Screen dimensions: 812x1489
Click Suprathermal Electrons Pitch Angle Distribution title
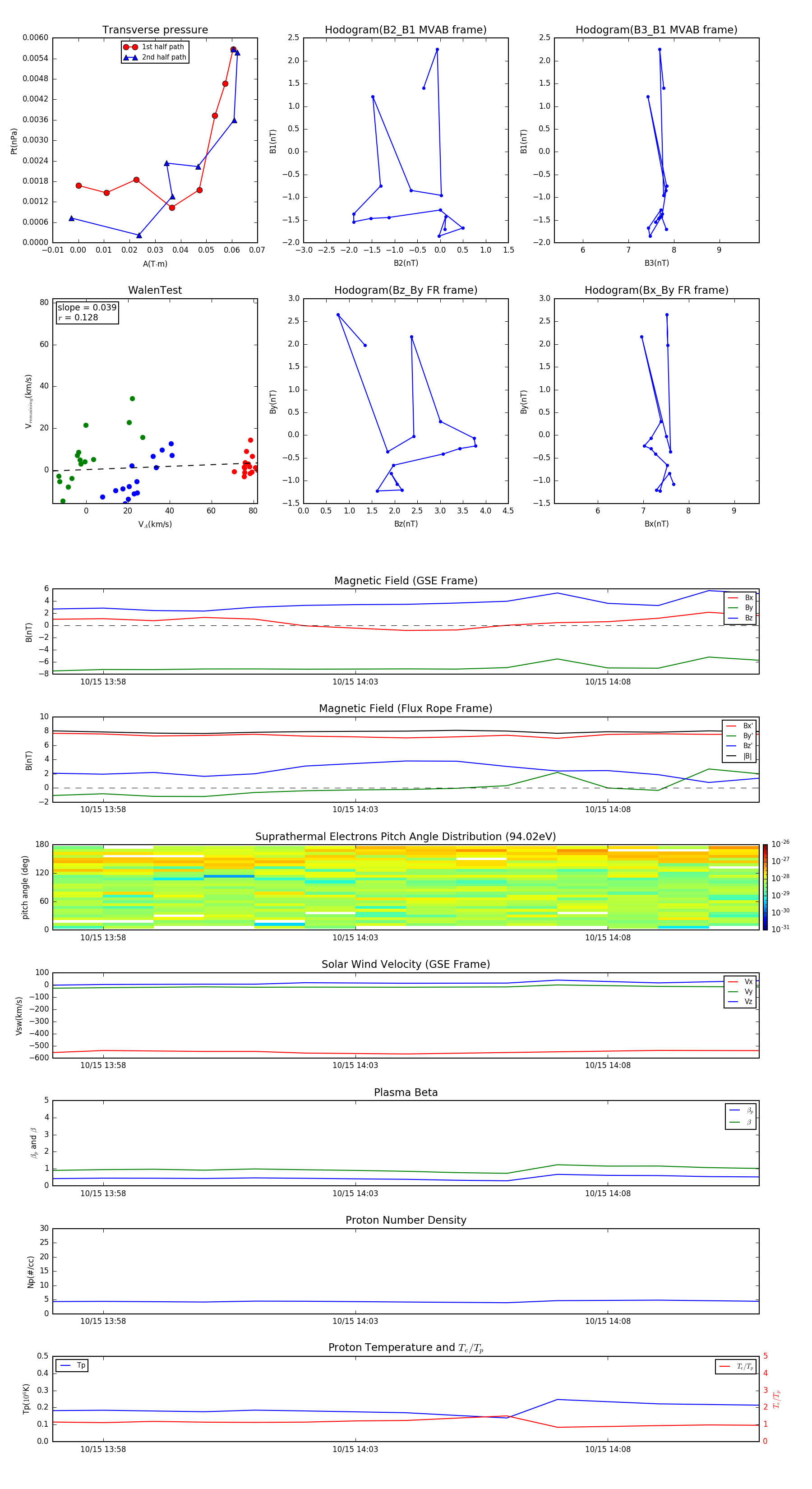(406, 837)
